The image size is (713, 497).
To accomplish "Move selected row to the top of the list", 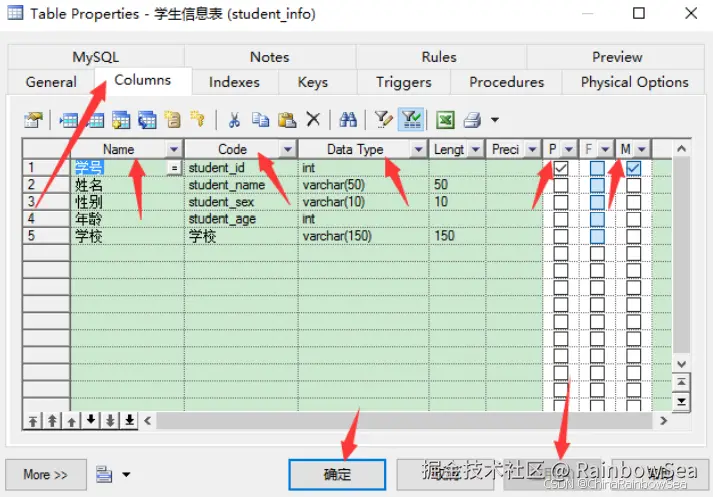I will 33,421.
